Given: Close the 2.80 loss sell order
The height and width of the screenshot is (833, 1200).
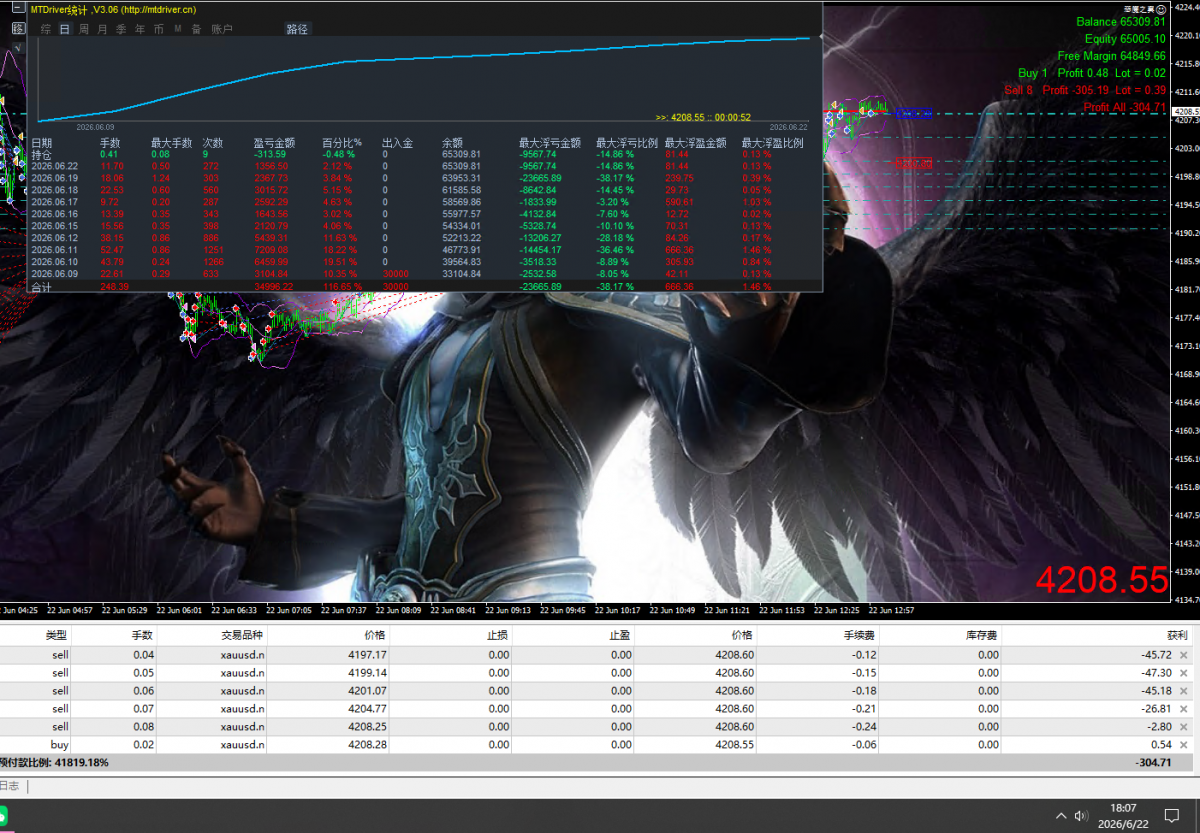Looking at the screenshot, I should coord(1184,727).
